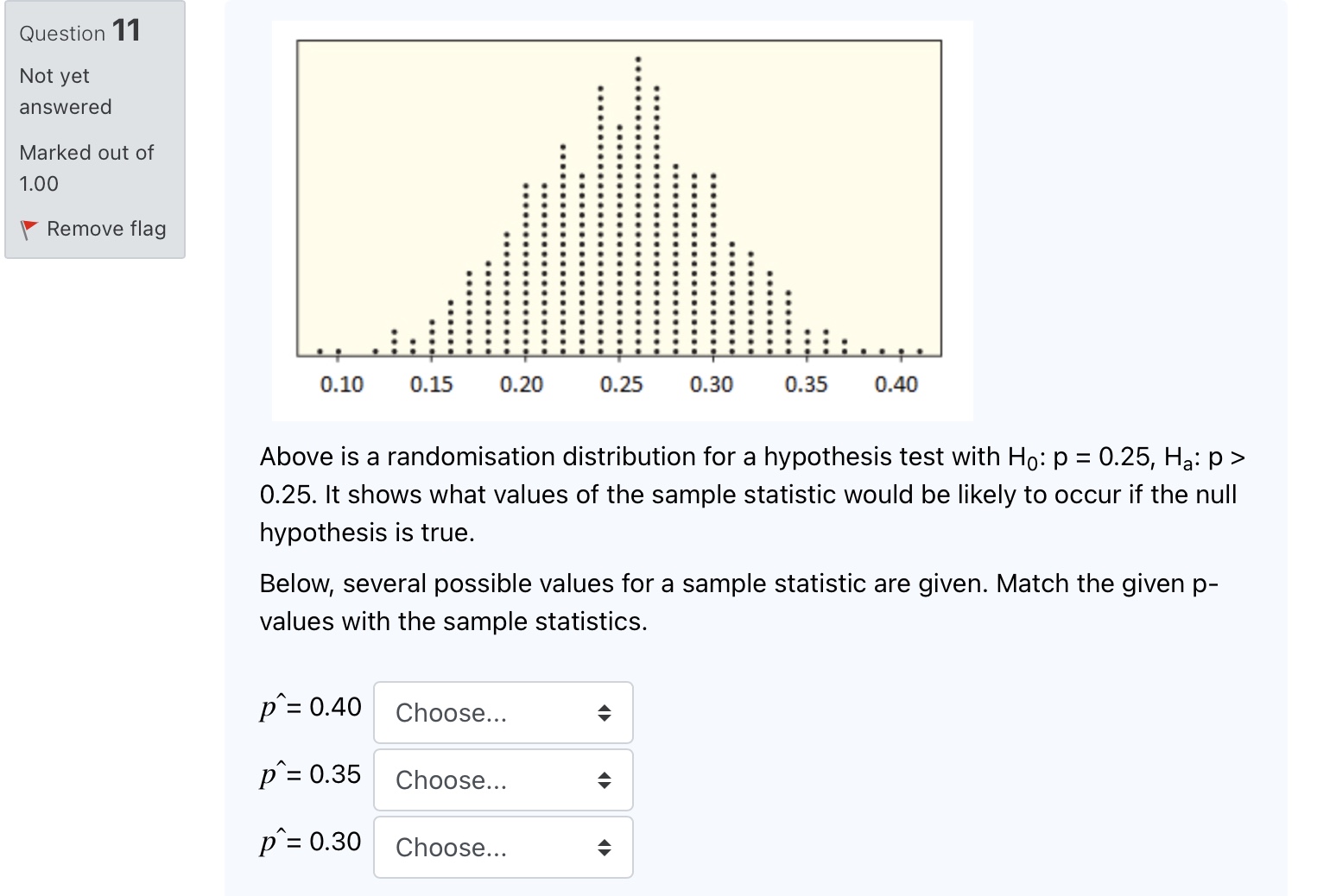The height and width of the screenshot is (896, 1336).
Task: Click the Question 11 heading
Action: [79, 32]
